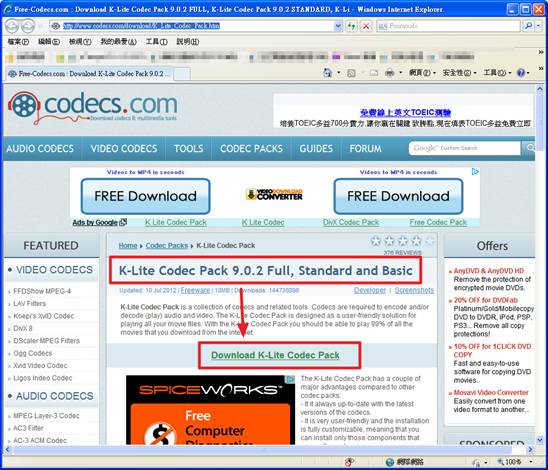
Task: Open the Screenshots link
Action: point(414,290)
